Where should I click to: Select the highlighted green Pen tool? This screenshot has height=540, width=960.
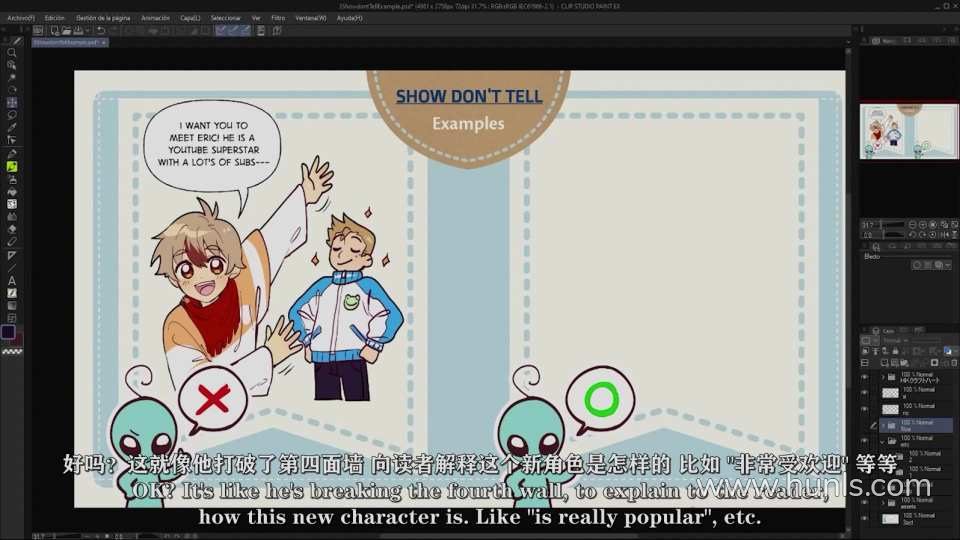pos(12,166)
